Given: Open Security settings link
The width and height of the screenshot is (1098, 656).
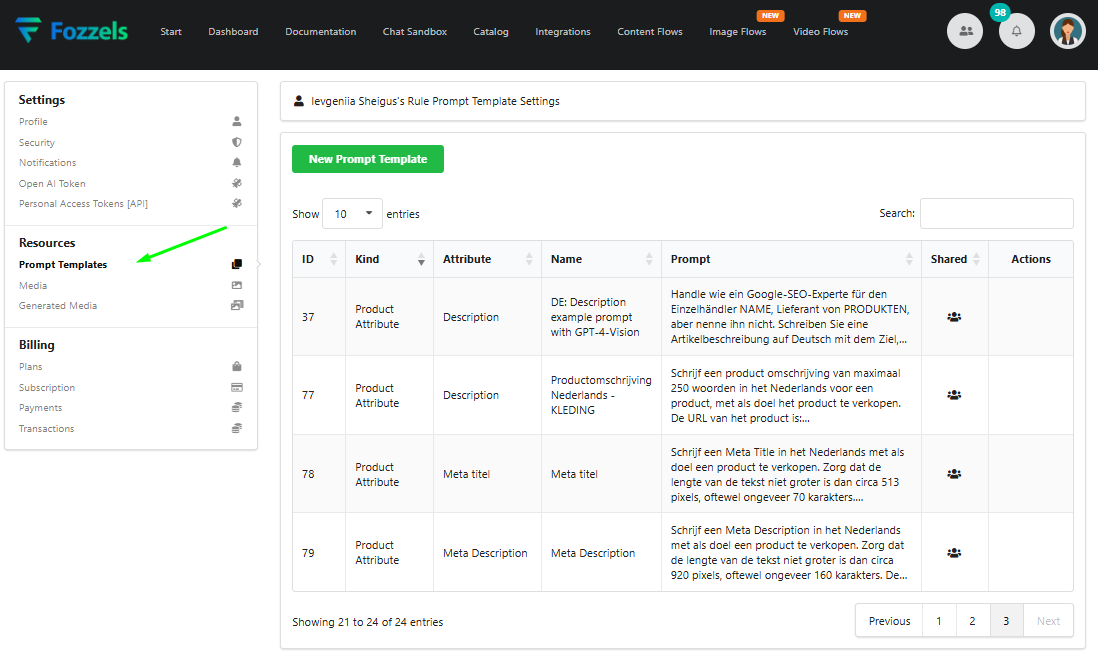Looking at the screenshot, I should [x=37, y=143].
